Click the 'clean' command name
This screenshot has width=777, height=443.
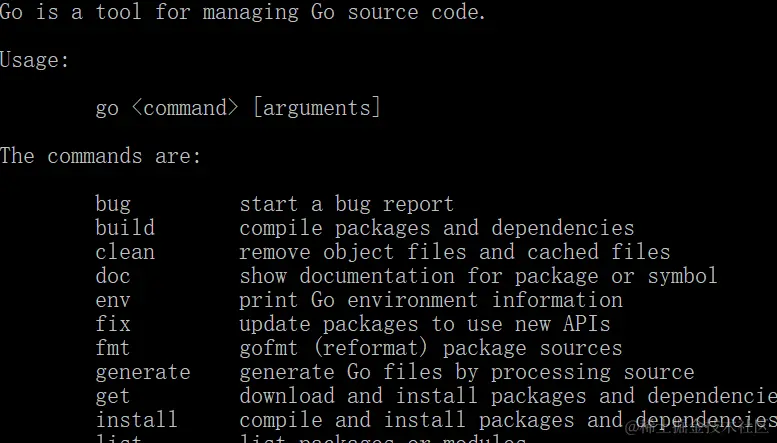click(x=125, y=252)
